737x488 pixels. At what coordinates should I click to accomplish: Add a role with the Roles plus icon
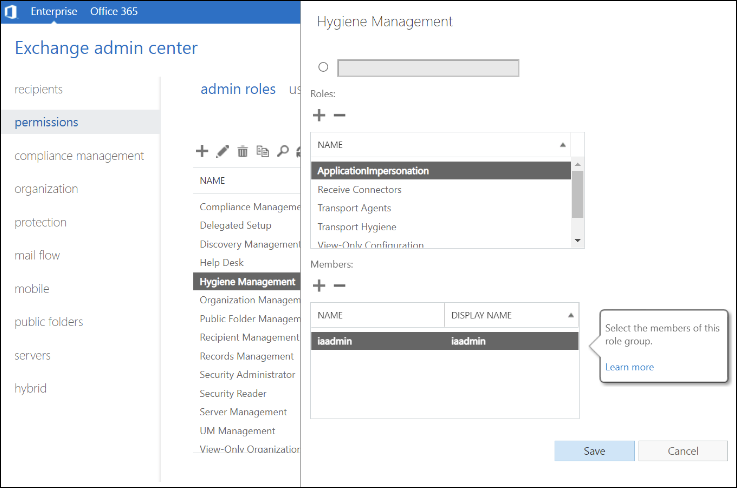pyautogui.click(x=319, y=115)
